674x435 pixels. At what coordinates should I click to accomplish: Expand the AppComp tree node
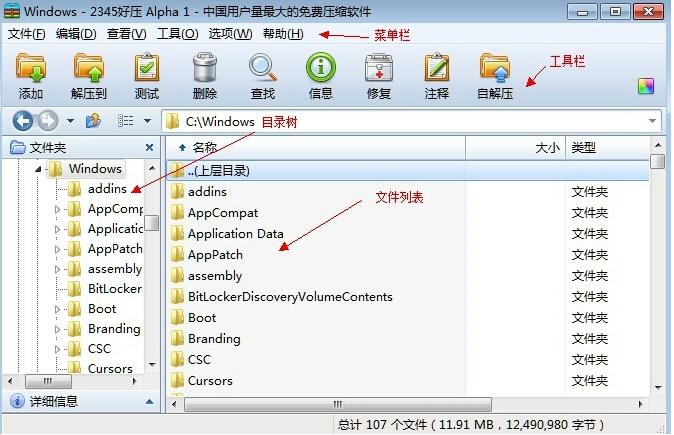57,209
